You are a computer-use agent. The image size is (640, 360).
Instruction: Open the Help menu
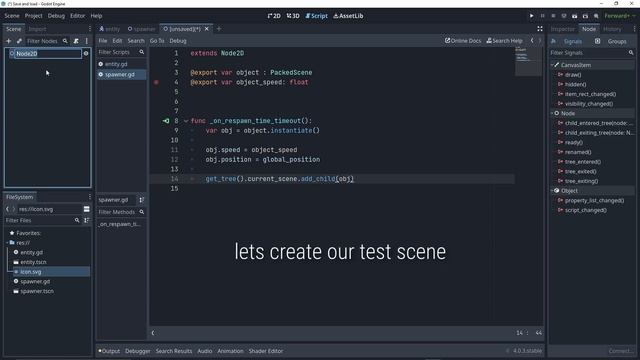(96, 16)
